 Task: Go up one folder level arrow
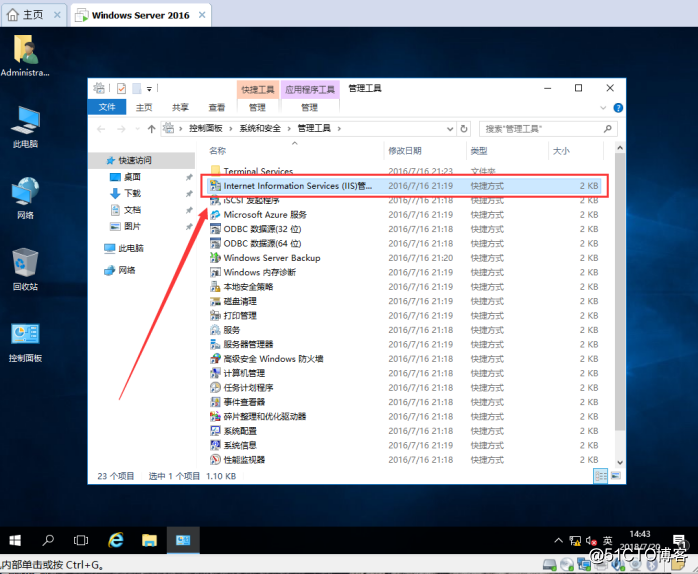(x=151, y=129)
